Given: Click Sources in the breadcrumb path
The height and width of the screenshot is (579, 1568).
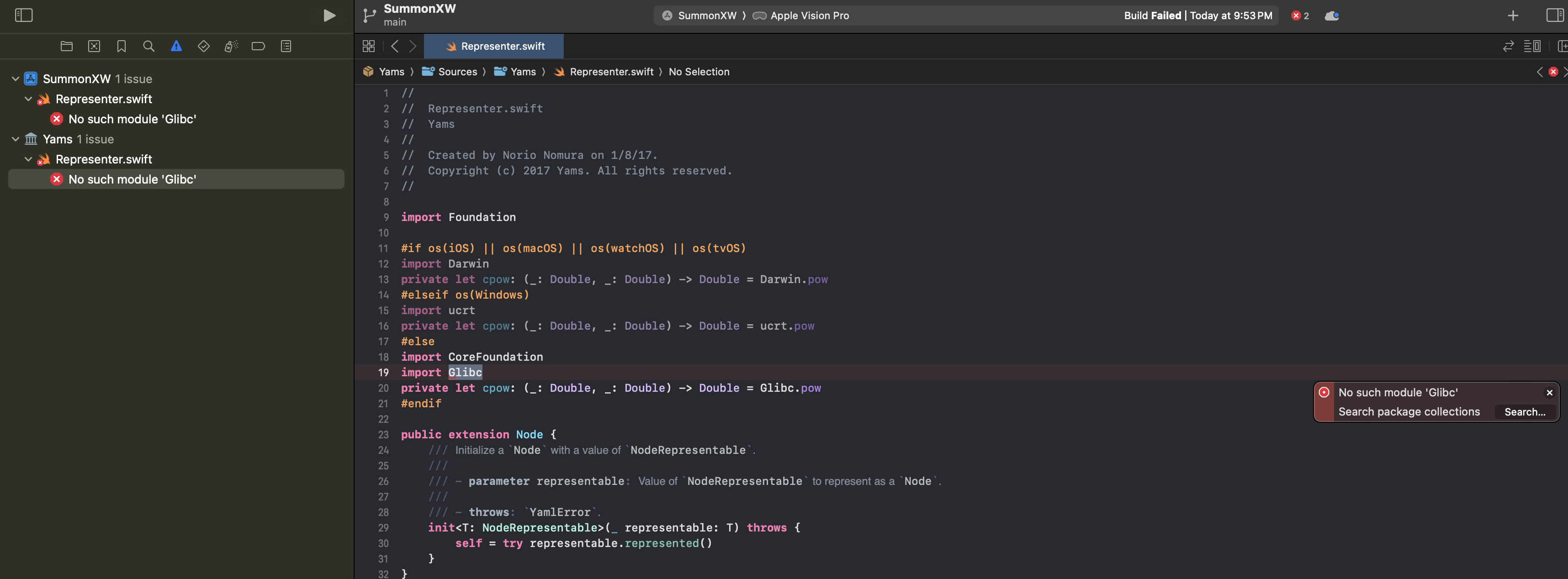Looking at the screenshot, I should pyautogui.click(x=457, y=72).
